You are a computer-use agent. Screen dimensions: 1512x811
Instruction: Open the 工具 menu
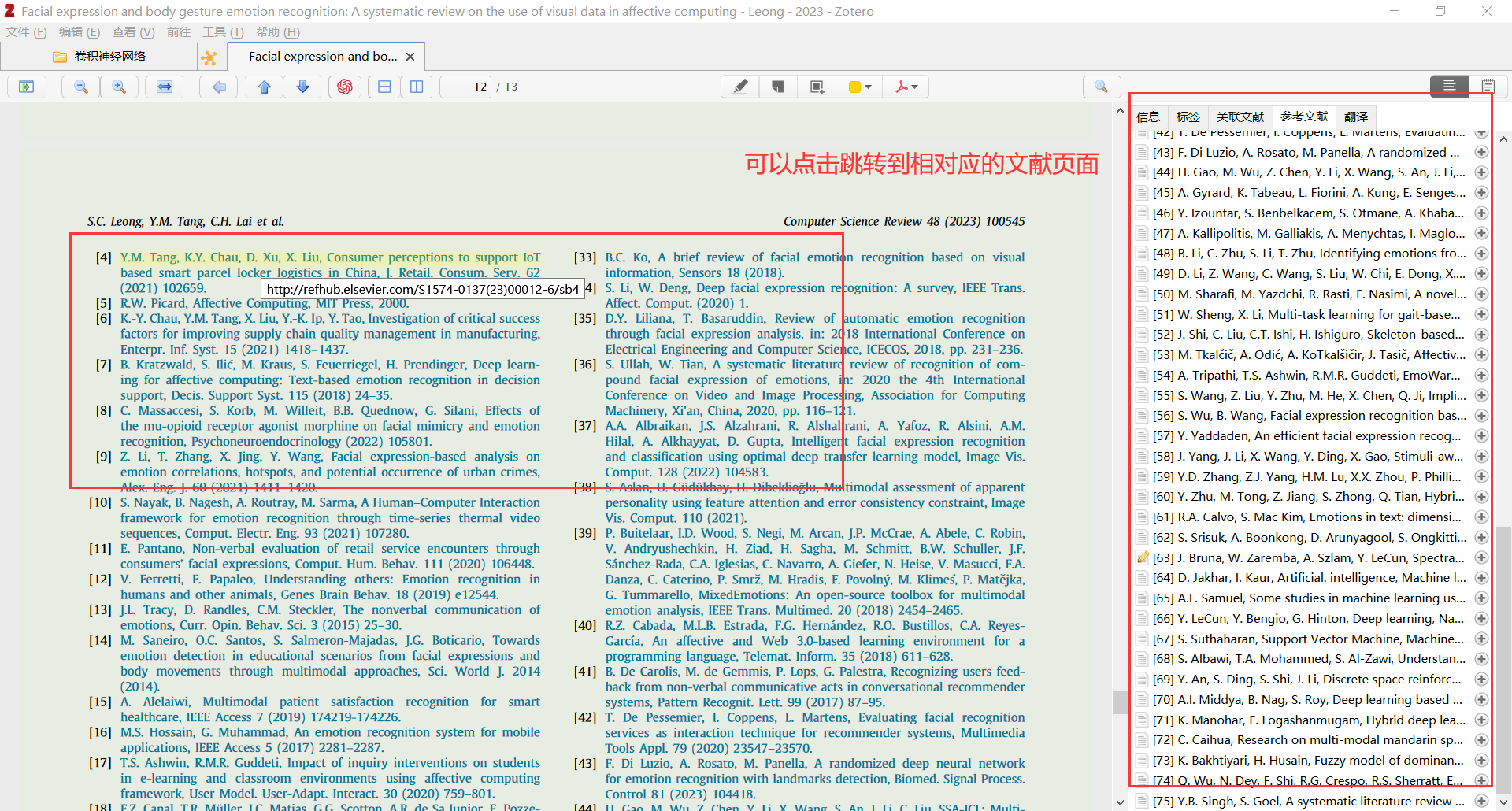[x=223, y=32]
